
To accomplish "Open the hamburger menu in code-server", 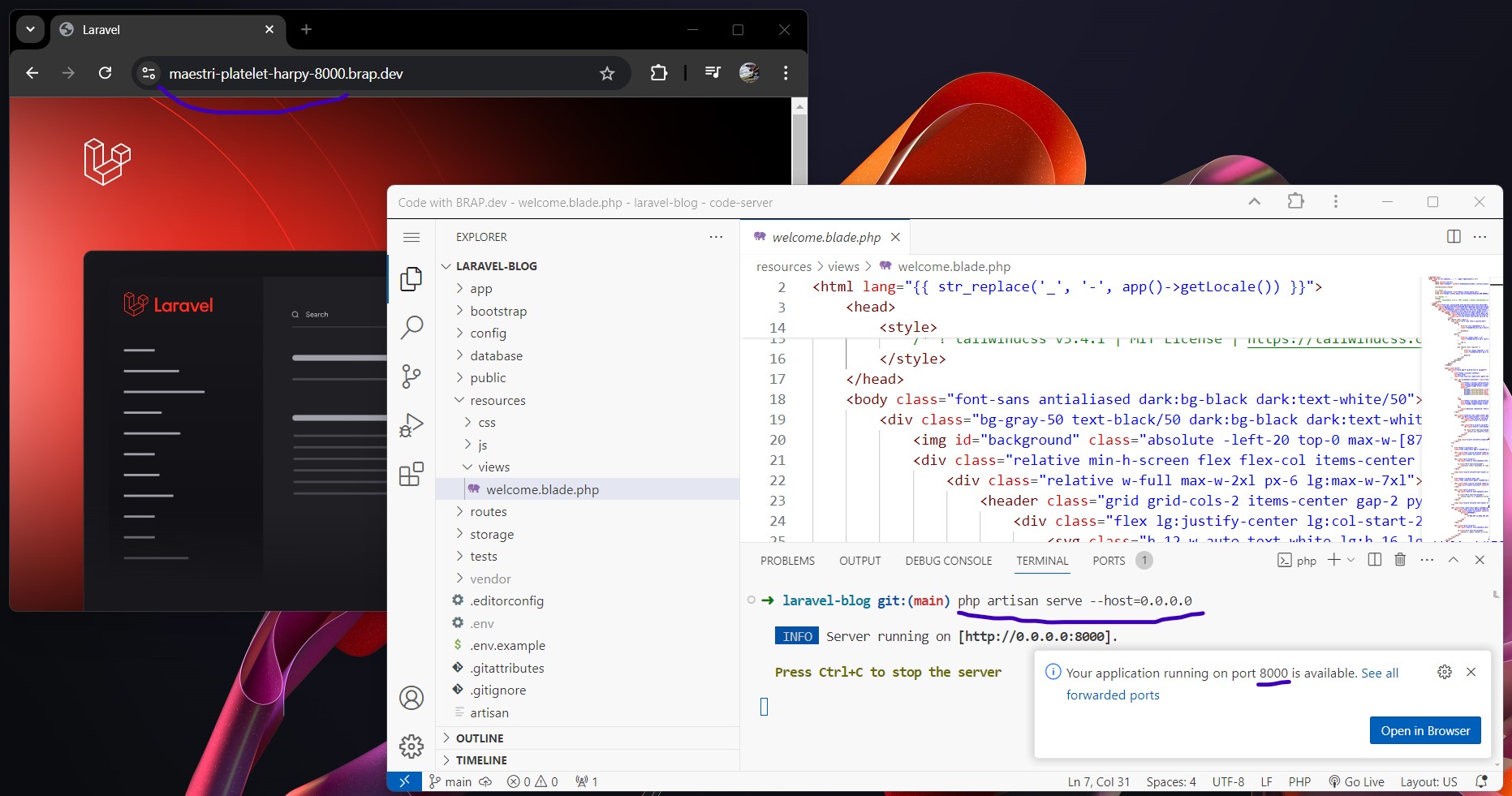I will coord(411,237).
